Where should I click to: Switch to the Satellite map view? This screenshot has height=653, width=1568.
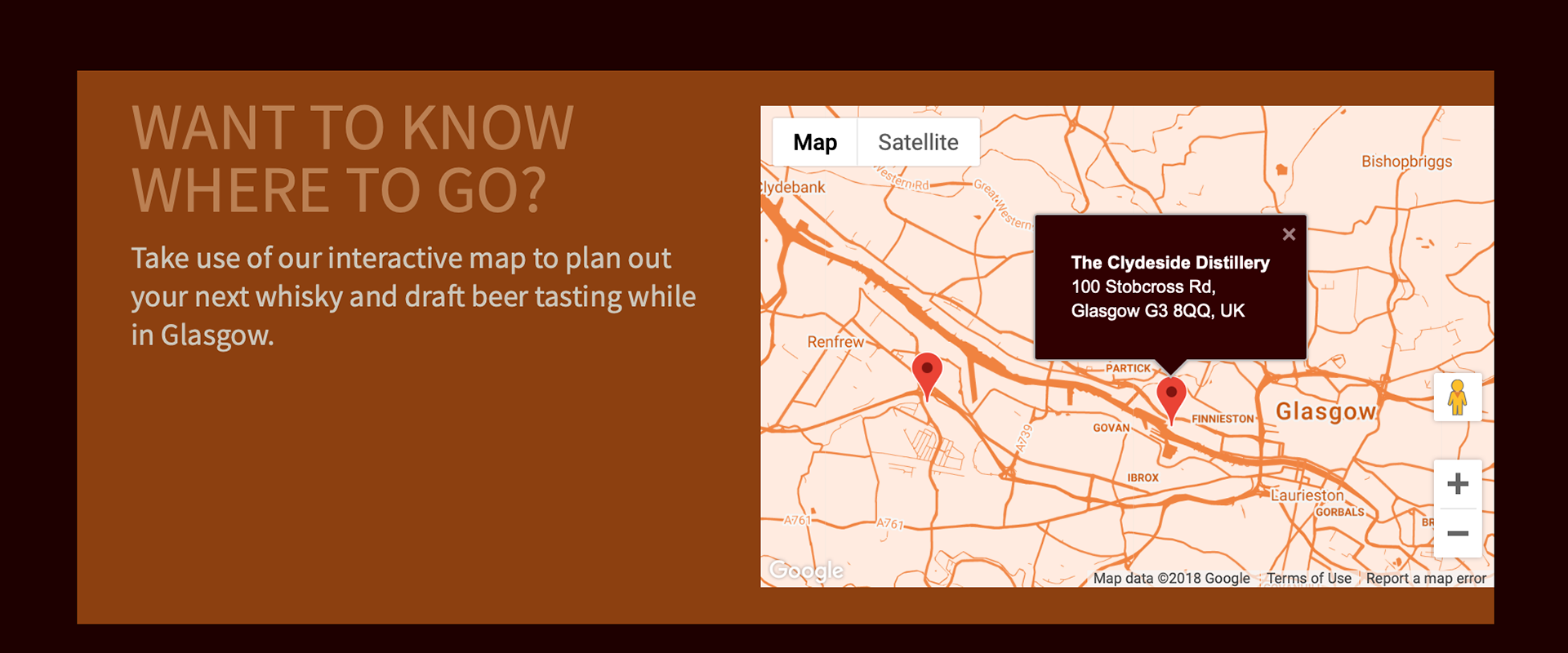tap(918, 142)
